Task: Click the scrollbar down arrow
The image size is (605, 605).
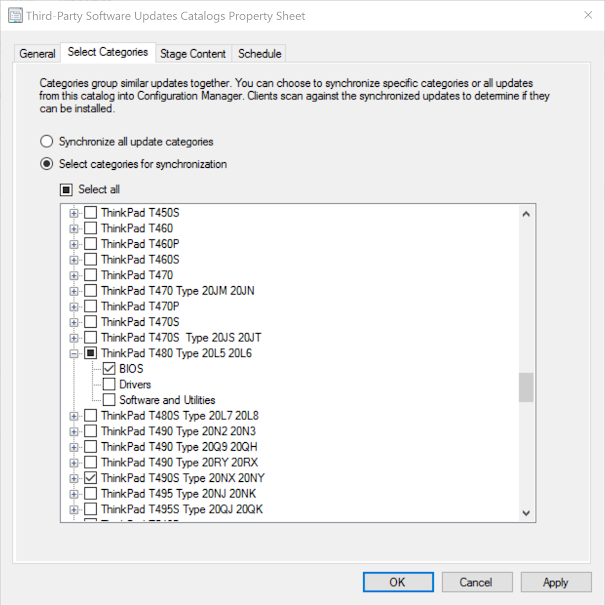Action: [526, 513]
